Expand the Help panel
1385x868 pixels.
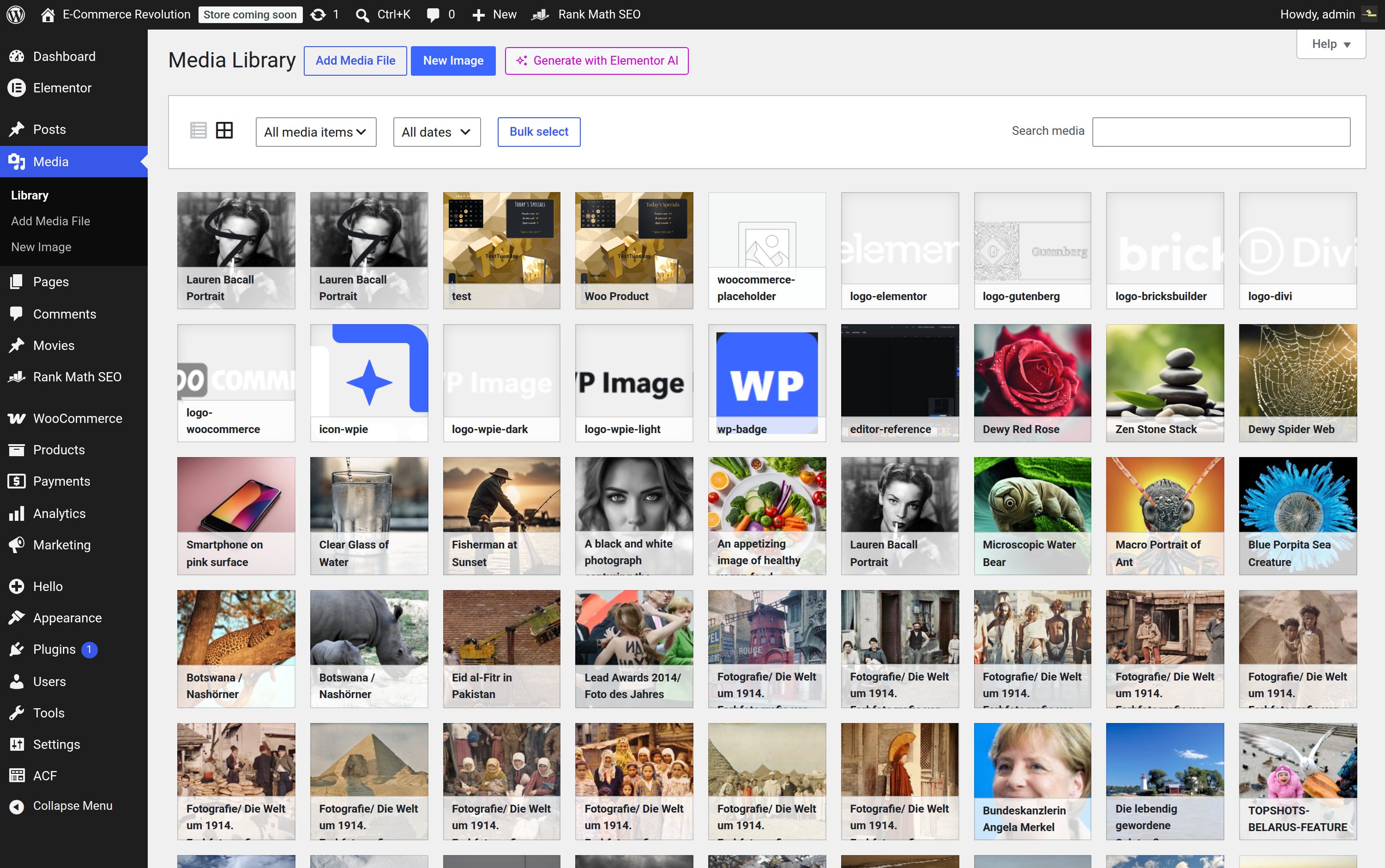tap(1331, 44)
